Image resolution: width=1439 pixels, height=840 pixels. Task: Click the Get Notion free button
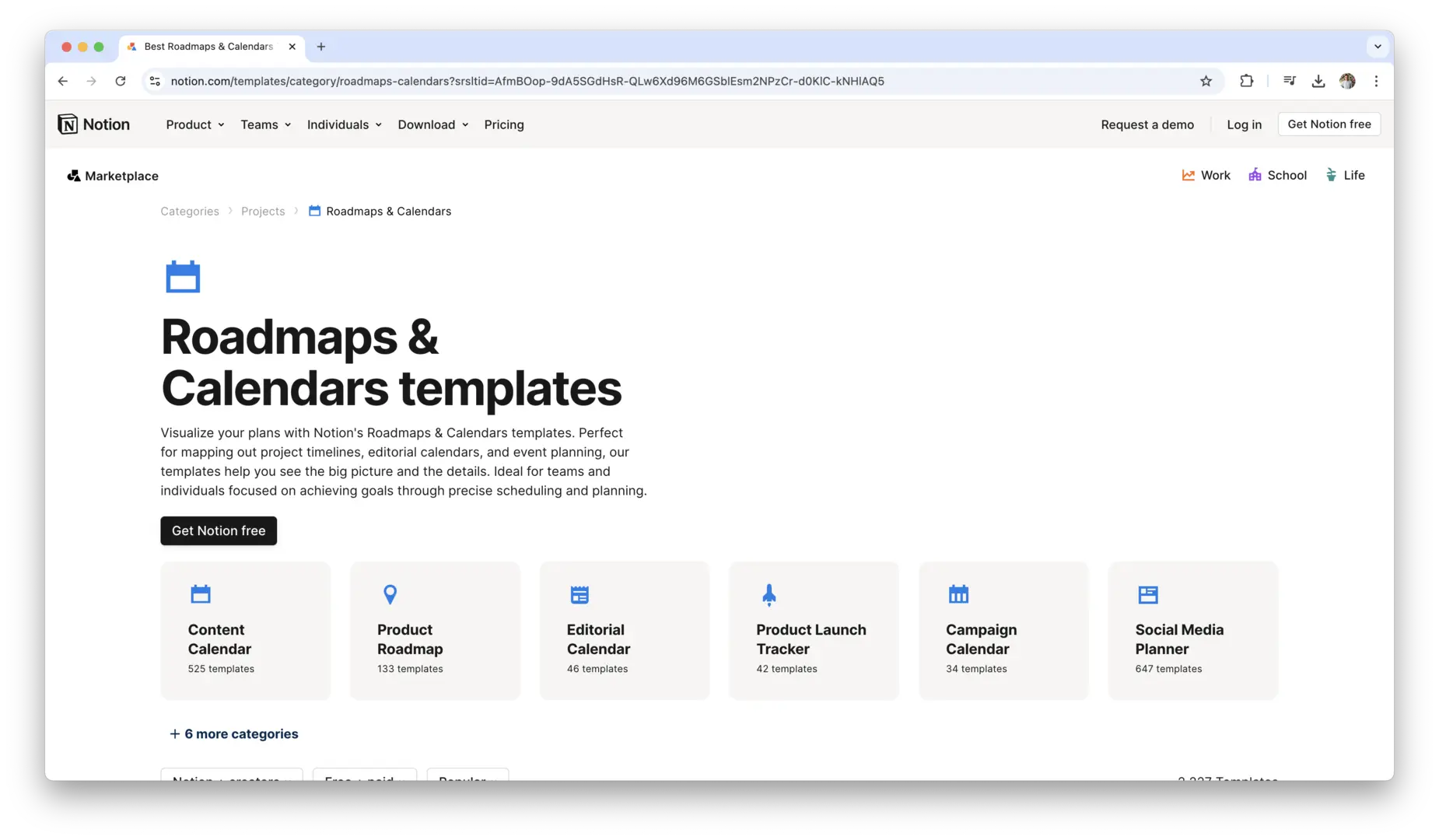tap(218, 530)
